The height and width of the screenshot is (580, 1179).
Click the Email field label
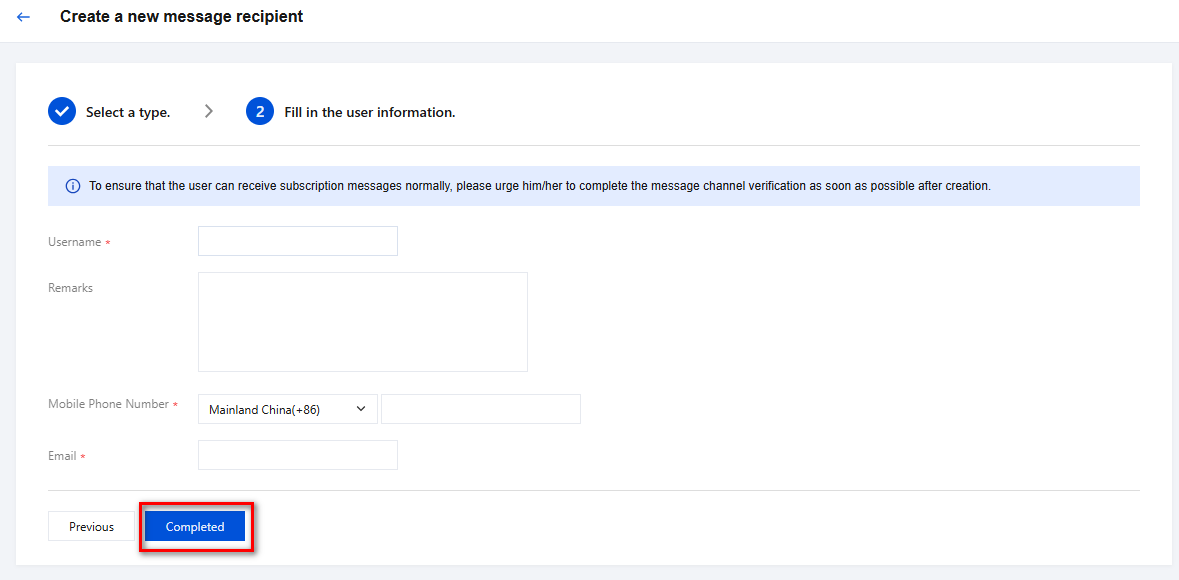point(62,456)
